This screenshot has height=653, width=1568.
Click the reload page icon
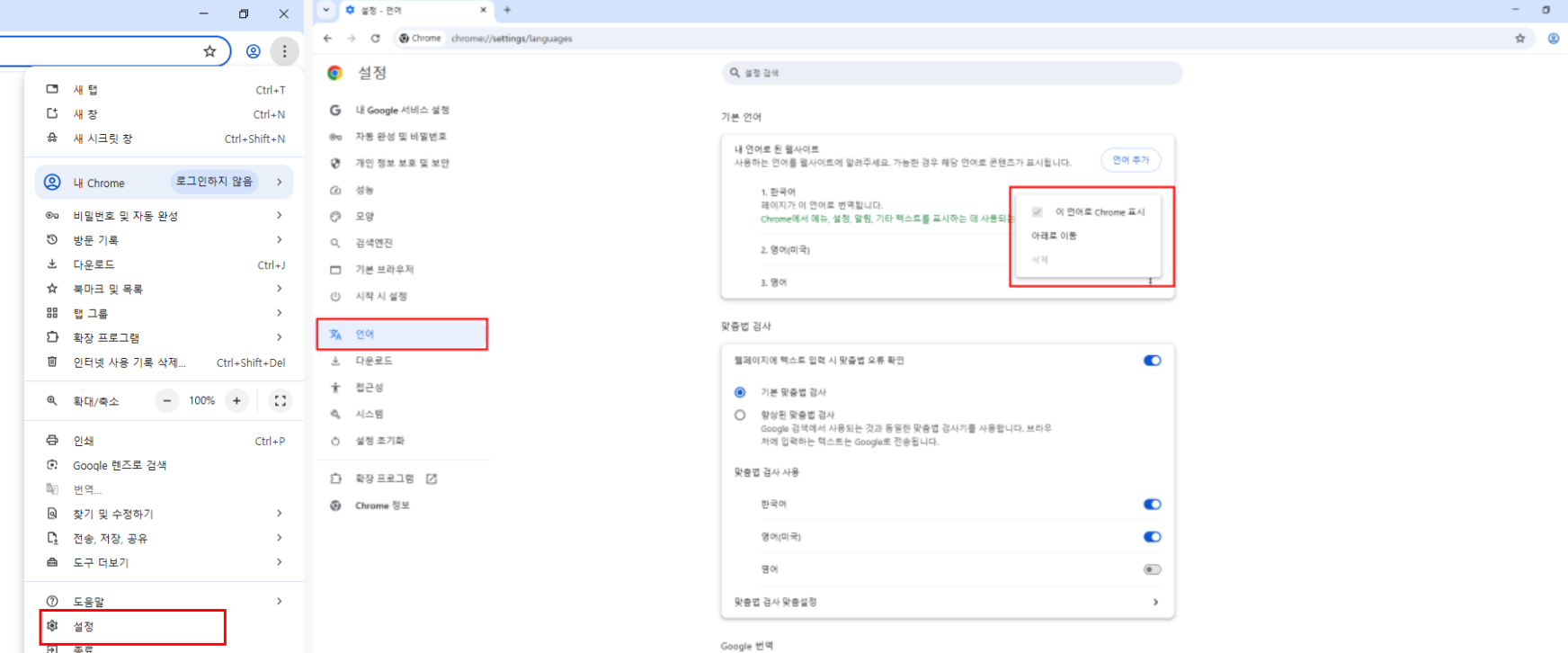[x=376, y=39]
